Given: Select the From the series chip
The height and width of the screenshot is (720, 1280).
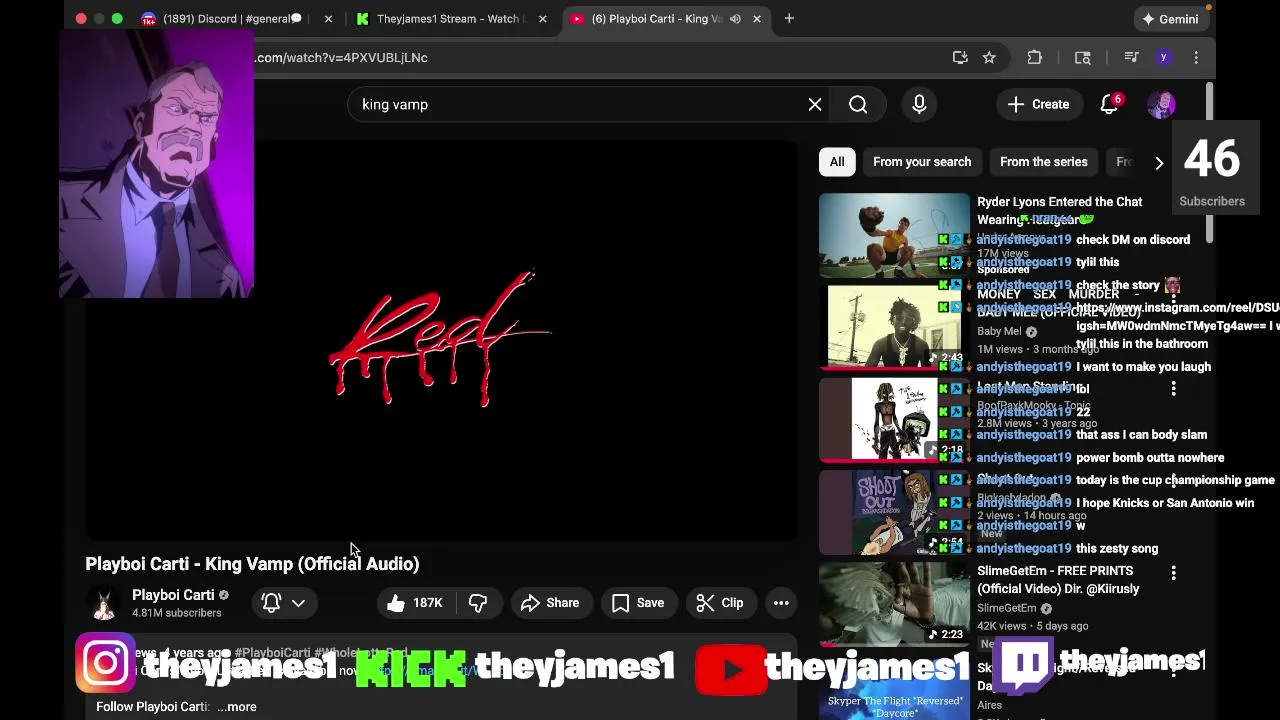Looking at the screenshot, I should pos(1043,161).
